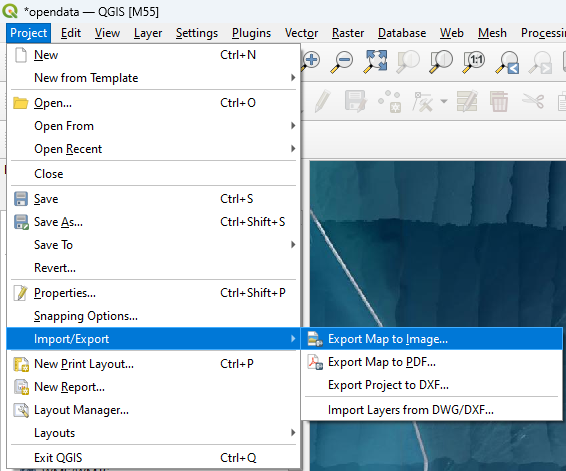
Task: Click the Save floppy disk icon
Action: [x=21, y=199]
